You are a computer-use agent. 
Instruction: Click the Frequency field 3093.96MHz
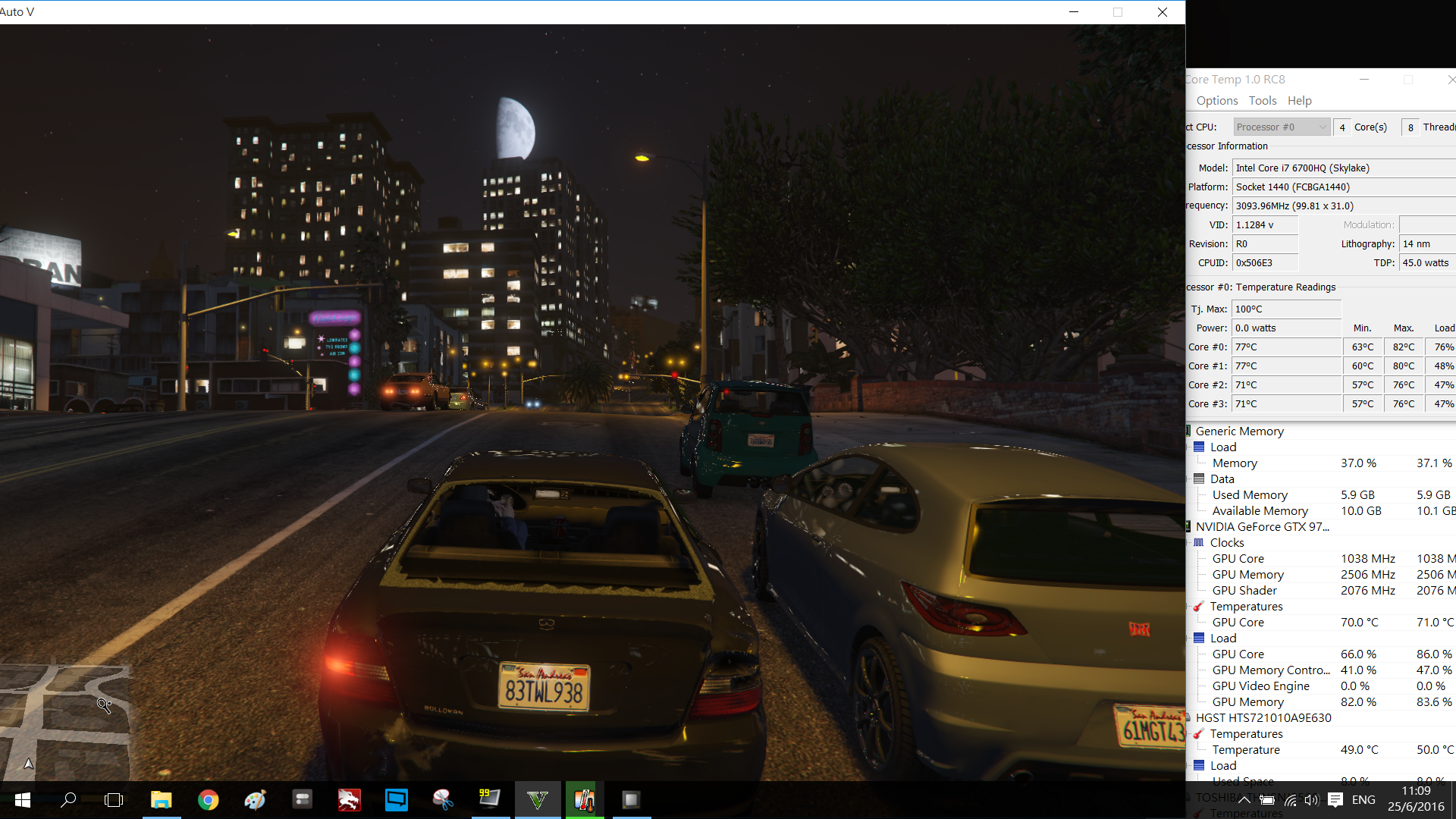[1344, 206]
